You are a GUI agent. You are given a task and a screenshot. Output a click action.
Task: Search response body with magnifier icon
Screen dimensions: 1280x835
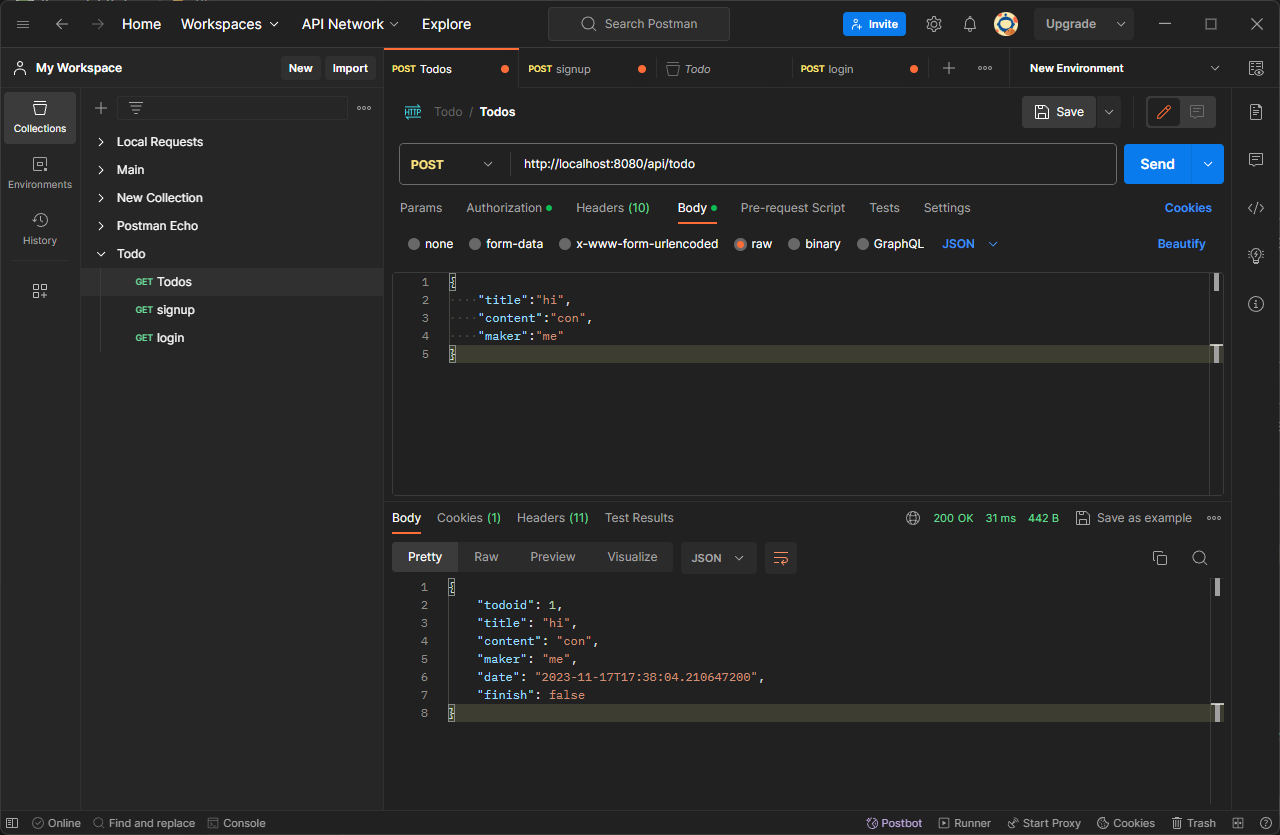[x=1200, y=558]
